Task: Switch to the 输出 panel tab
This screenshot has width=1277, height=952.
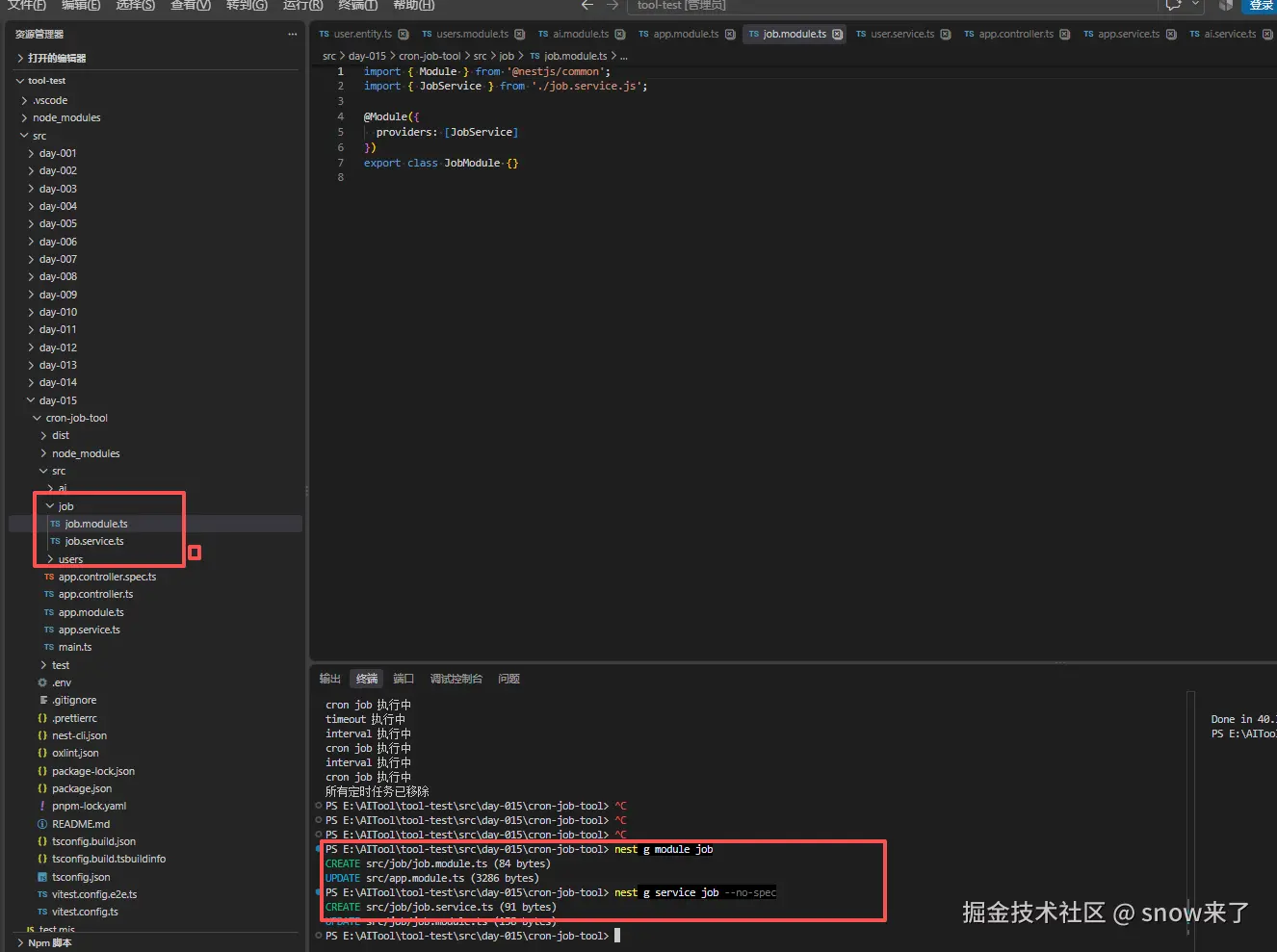Action: 330,680
